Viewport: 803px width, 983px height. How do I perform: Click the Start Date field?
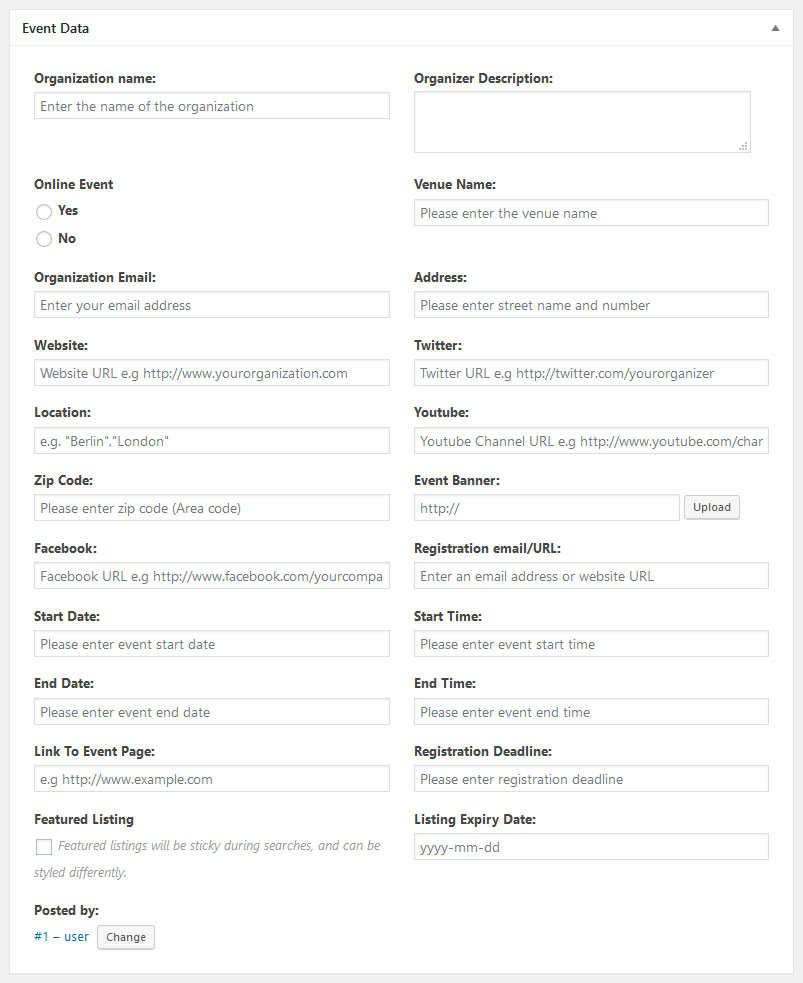212,644
